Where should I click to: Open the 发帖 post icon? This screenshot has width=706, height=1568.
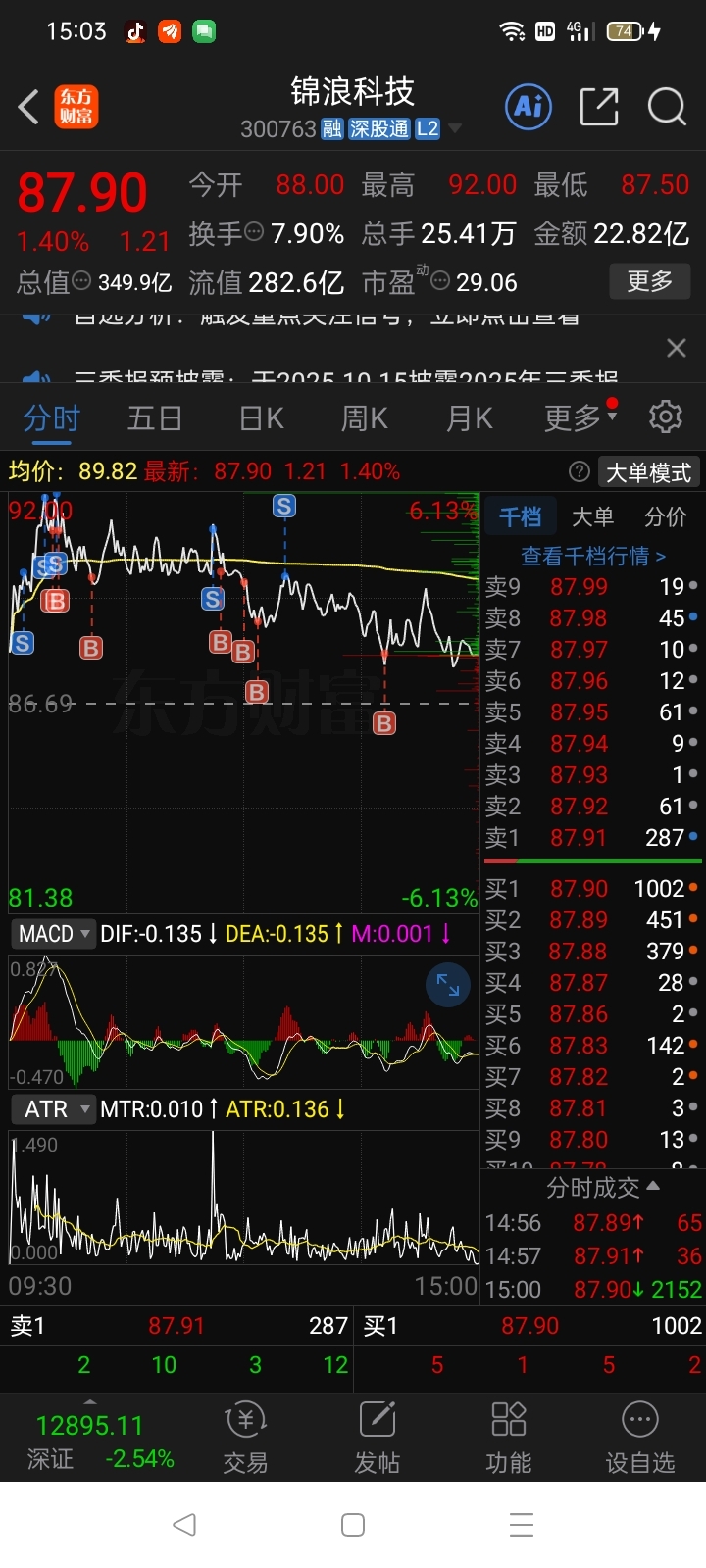coord(377,1438)
